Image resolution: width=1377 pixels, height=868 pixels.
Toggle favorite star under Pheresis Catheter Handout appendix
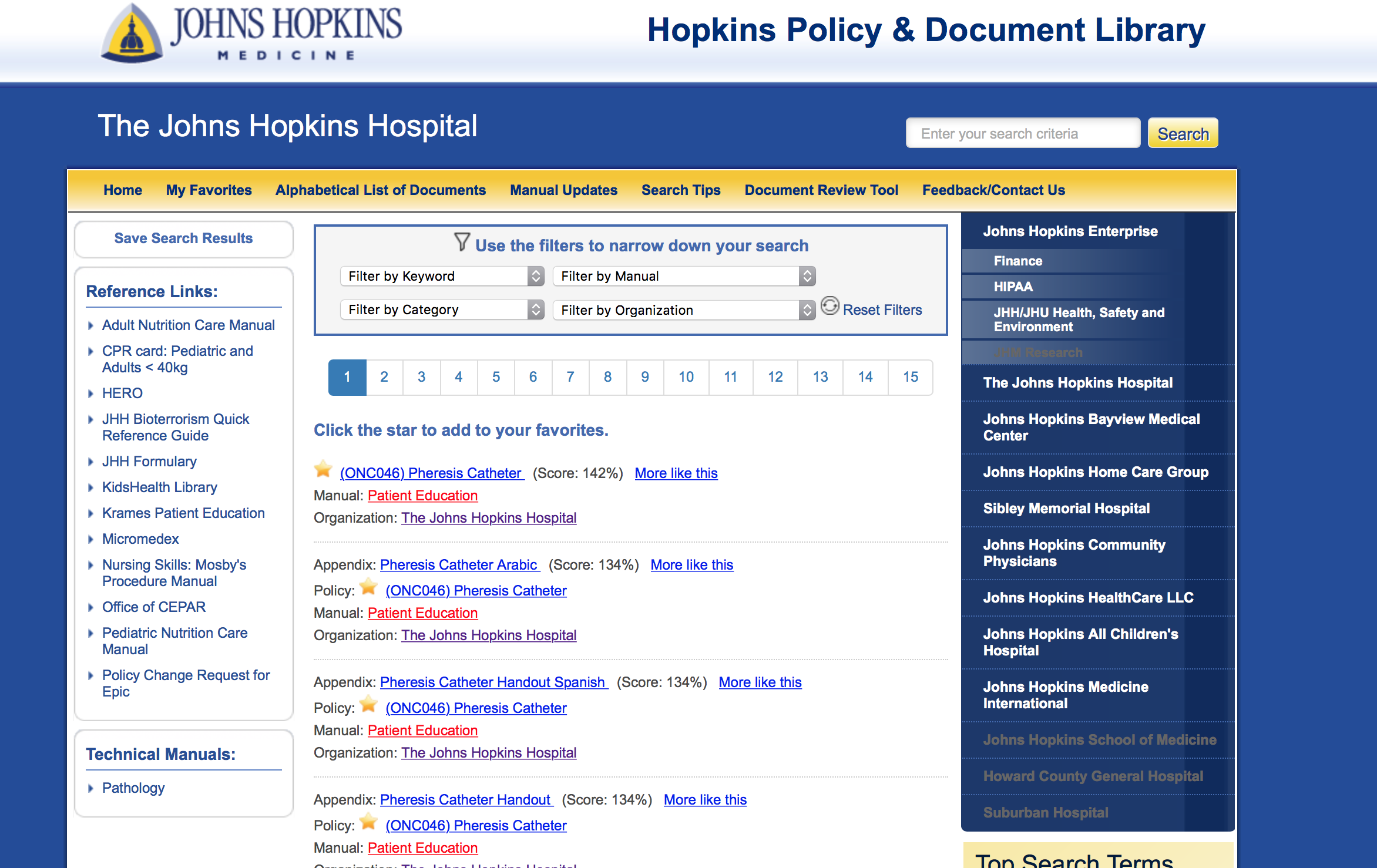click(x=369, y=822)
